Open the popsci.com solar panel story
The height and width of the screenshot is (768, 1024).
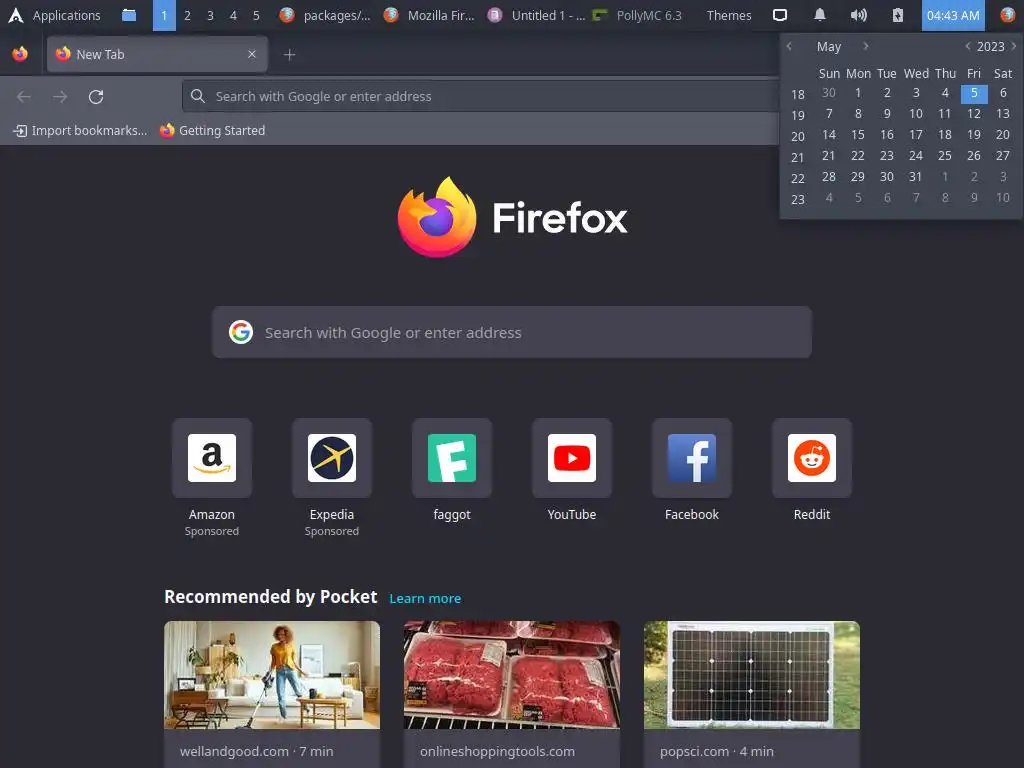coord(752,694)
